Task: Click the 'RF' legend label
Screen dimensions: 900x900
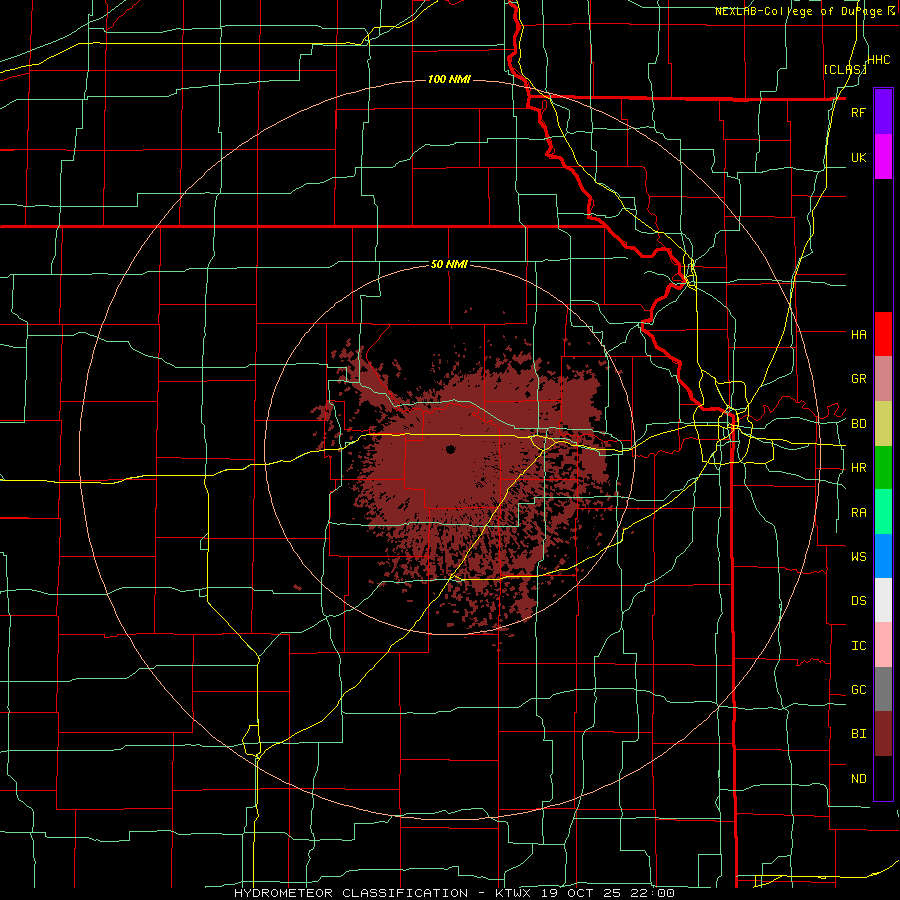Action: tap(858, 112)
